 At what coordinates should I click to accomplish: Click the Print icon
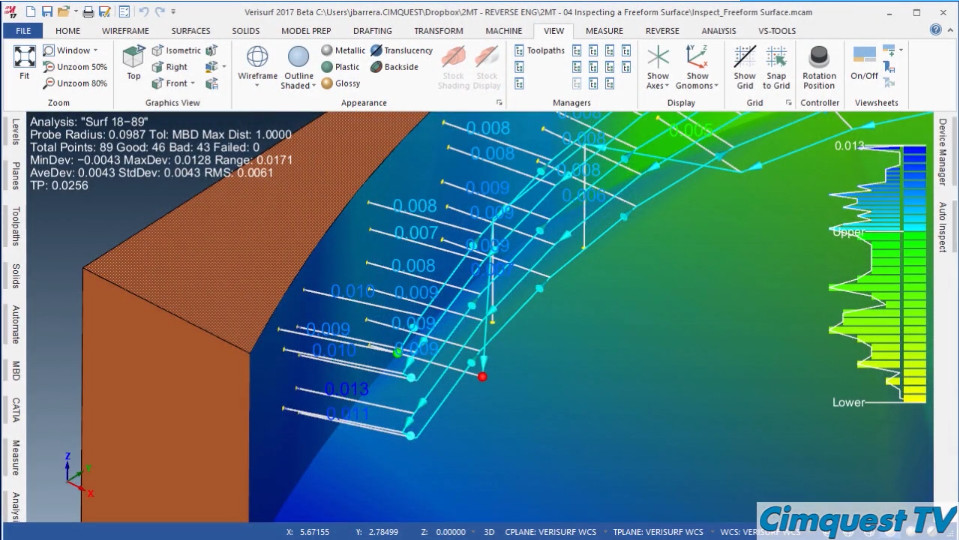[88, 12]
